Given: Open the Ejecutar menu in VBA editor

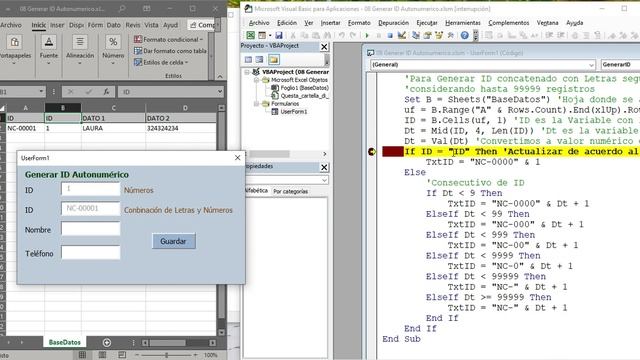Looking at the screenshot, I should click(427, 23).
